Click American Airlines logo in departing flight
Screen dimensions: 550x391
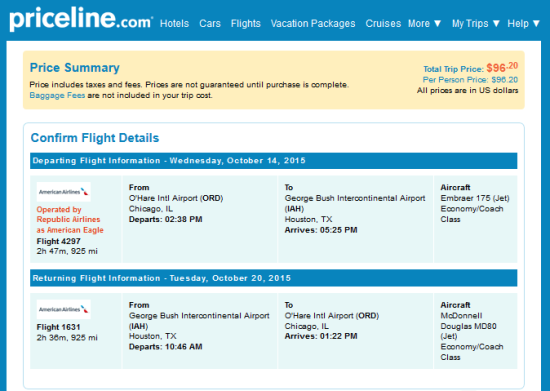click(x=63, y=192)
